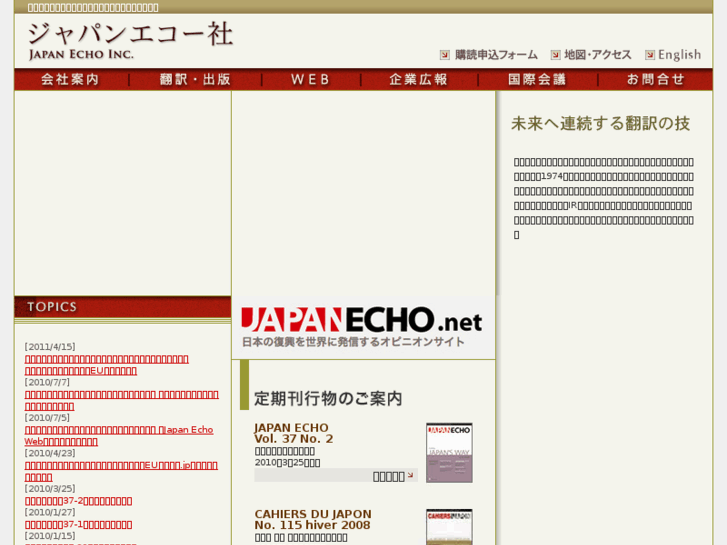Click the Japan Echo Inc. logo

pyautogui.click(x=130, y=39)
